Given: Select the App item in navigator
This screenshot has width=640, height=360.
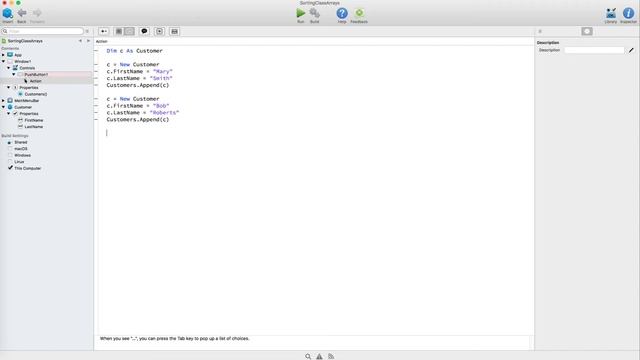Looking at the screenshot, I should 18,55.
